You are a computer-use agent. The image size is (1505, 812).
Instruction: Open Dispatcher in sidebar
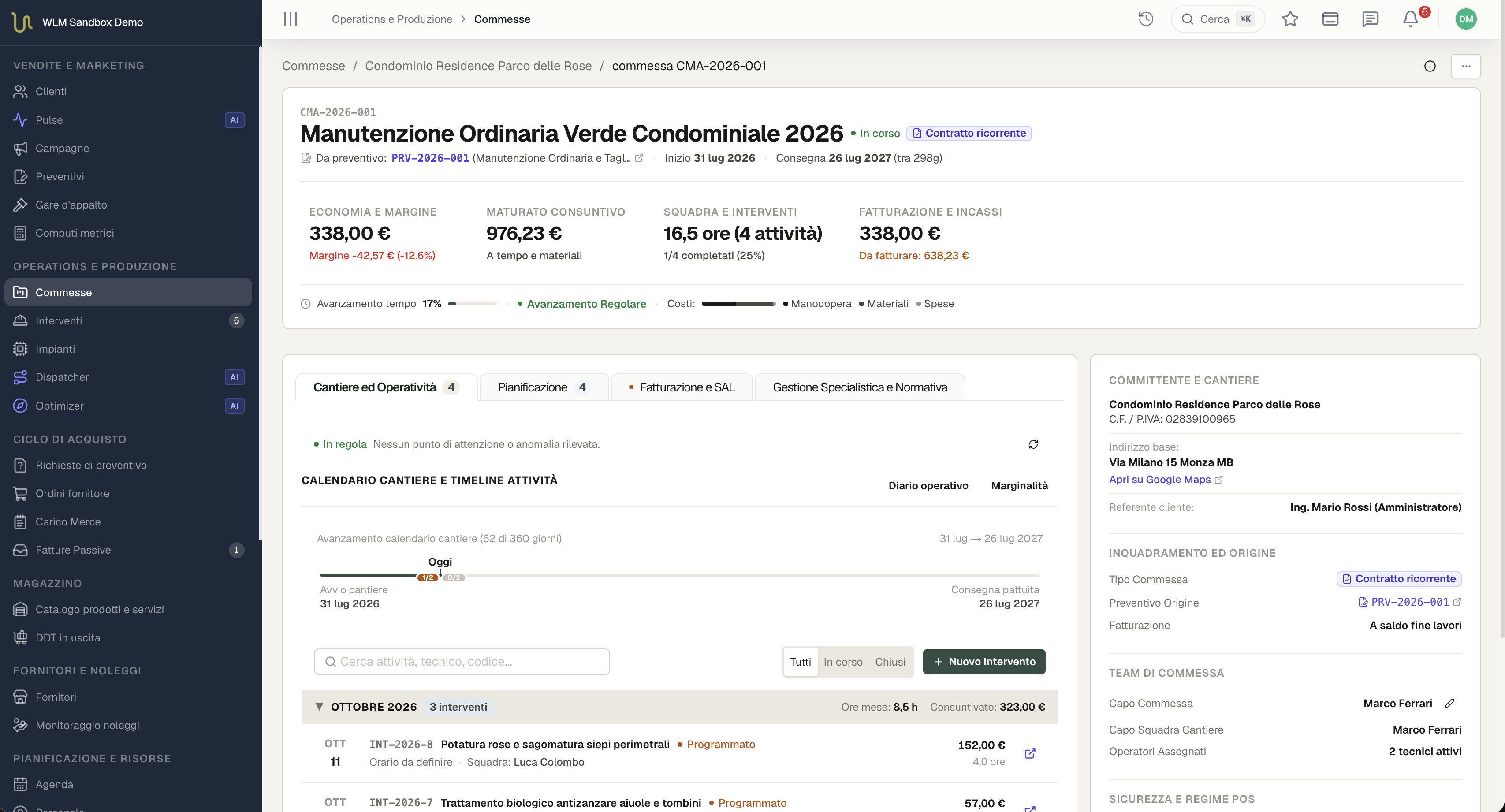128,377
